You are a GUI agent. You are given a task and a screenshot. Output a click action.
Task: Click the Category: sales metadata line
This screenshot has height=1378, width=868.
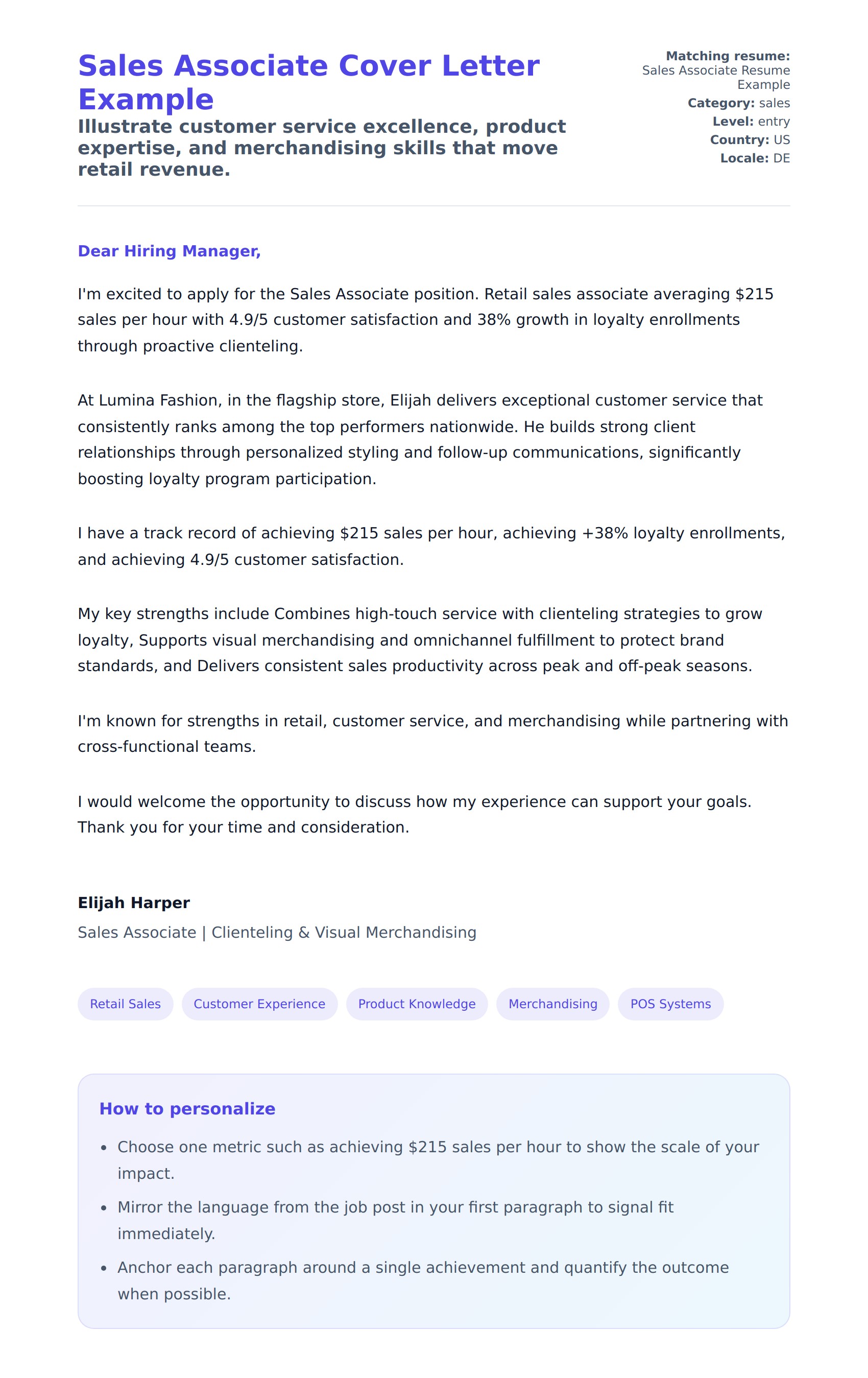tap(738, 103)
